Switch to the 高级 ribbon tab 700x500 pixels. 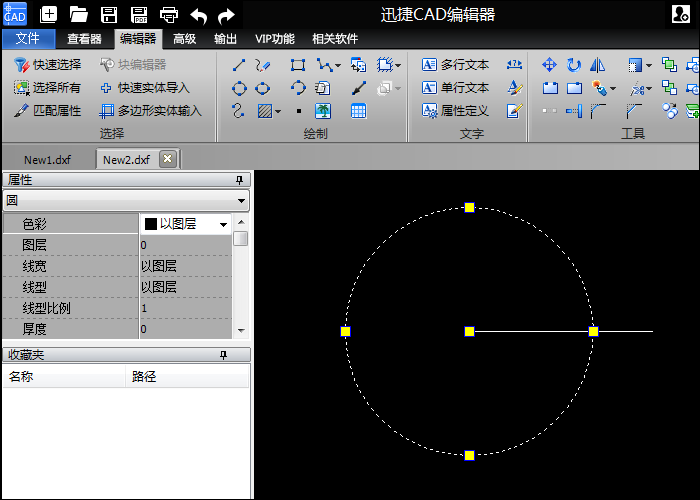point(184,39)
